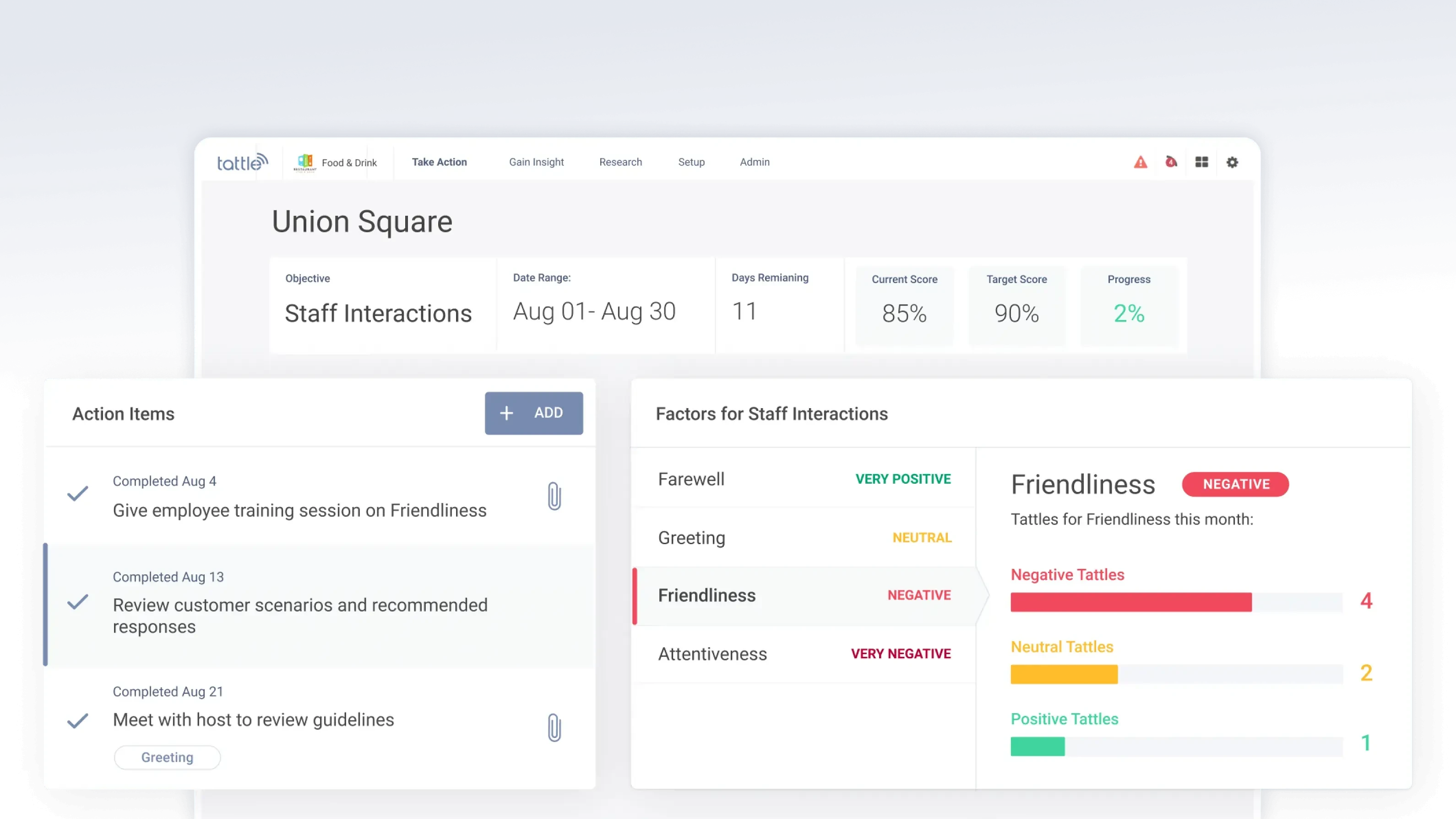The height and width of the screenshot is (819, 1456).
Task: Open the alerts warning triangle icon
Action: 1141,162
